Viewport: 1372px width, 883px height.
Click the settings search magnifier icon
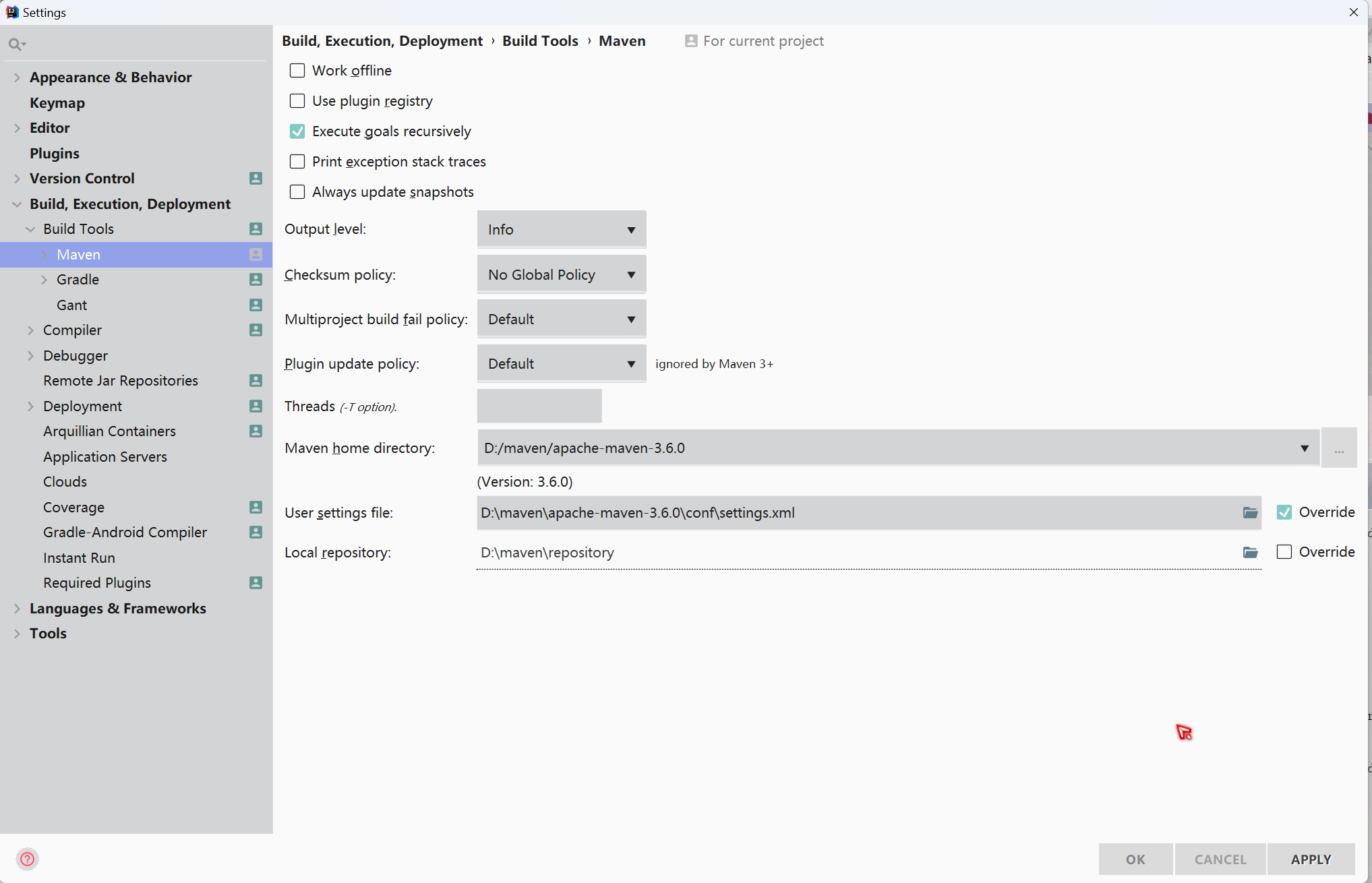[x=15, y=44]
